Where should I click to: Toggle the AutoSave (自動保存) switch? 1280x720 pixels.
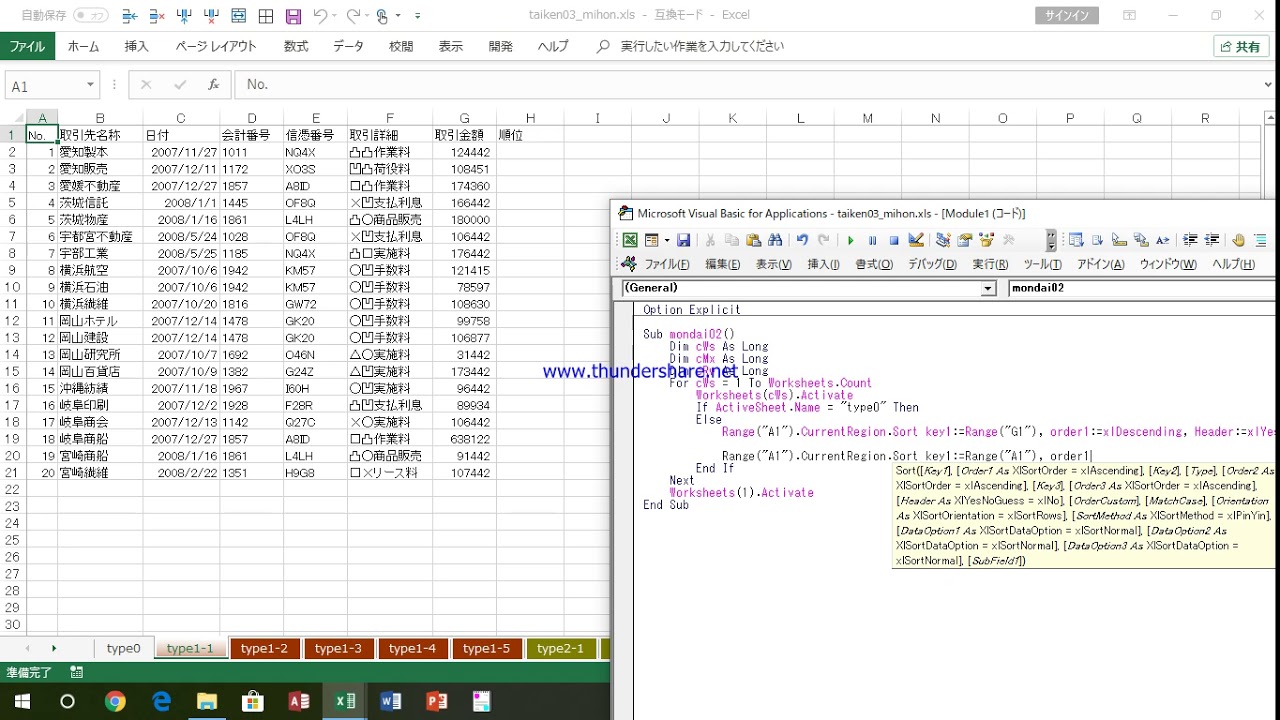[x=91, y=16]
